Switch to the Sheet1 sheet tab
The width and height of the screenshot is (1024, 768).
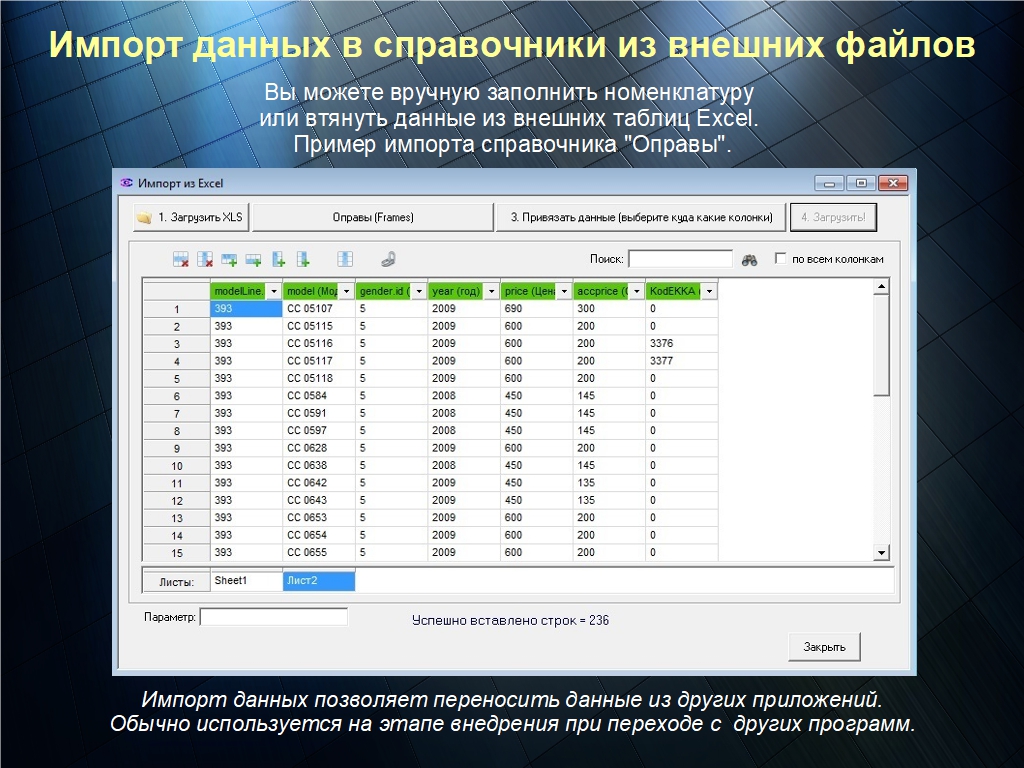[x=246, y=581]
